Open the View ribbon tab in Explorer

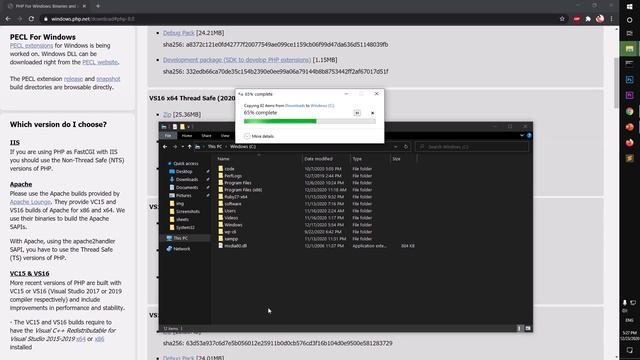225,136
